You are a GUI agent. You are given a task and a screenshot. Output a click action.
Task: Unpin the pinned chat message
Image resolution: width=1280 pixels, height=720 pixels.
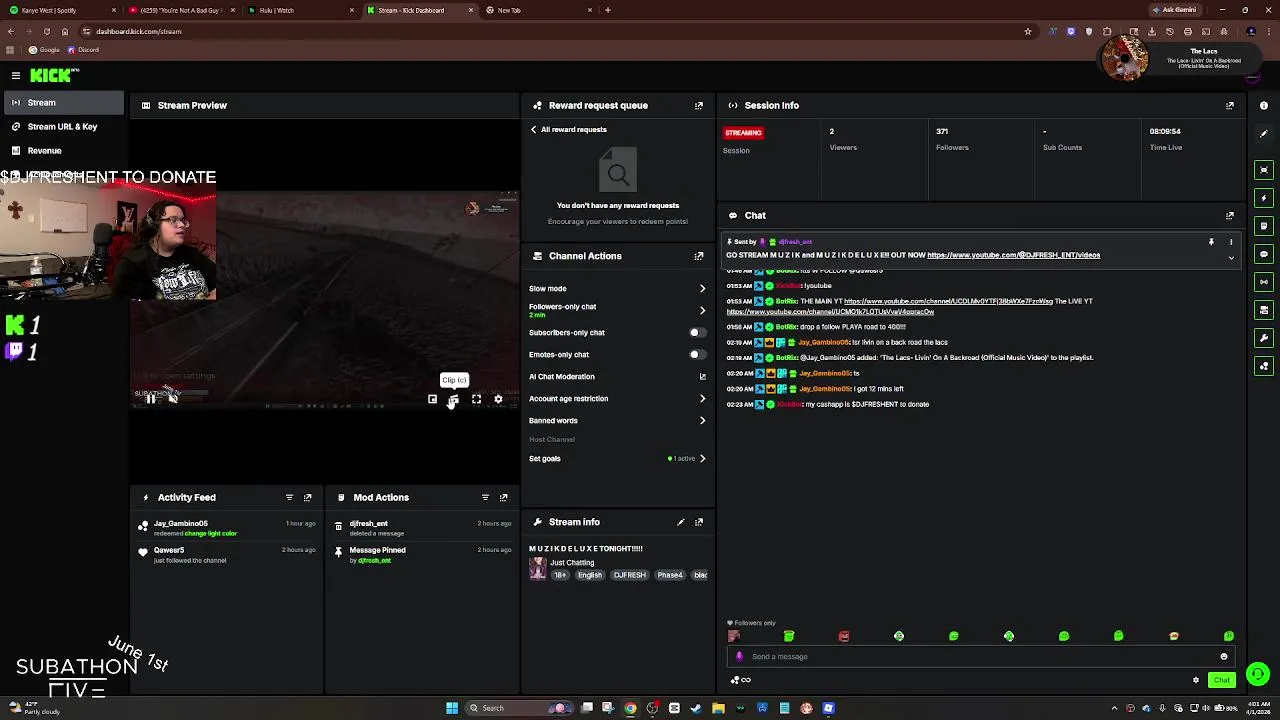[1211, 242]
